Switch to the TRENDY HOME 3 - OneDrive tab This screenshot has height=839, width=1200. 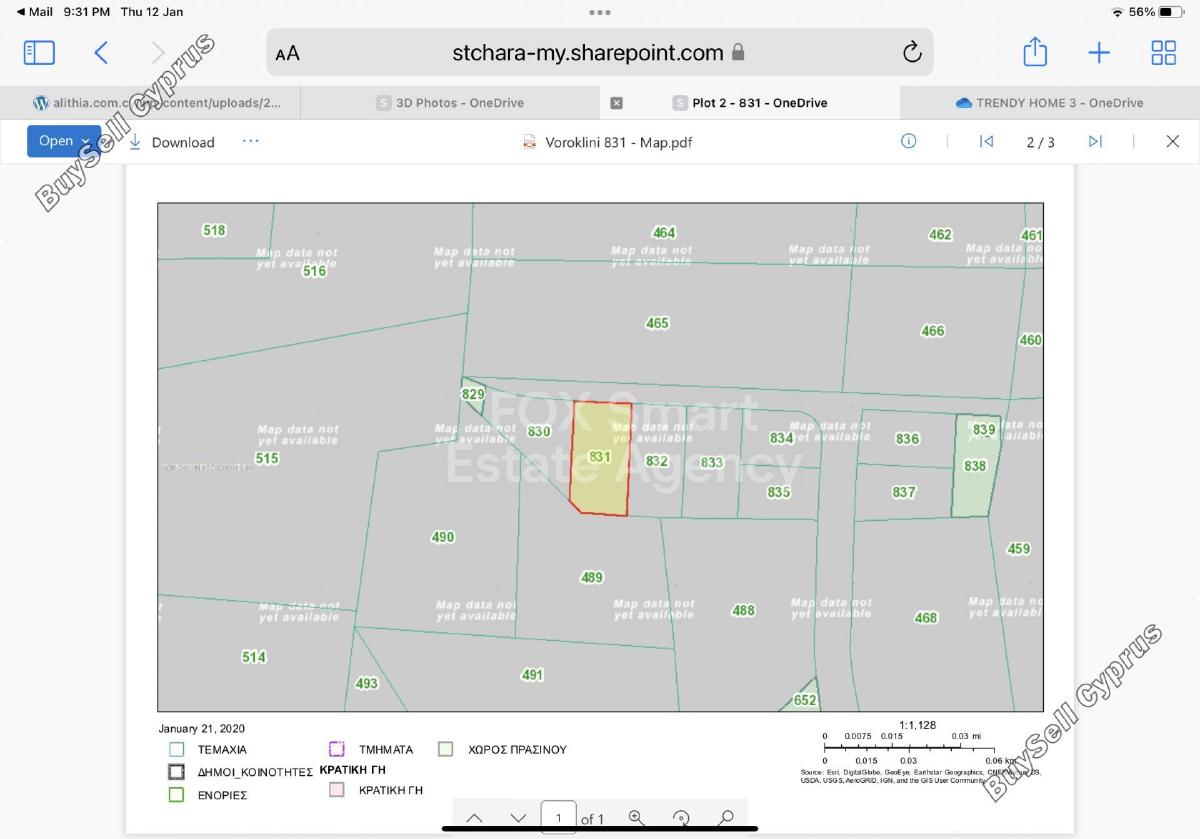tap(1050, 103)
